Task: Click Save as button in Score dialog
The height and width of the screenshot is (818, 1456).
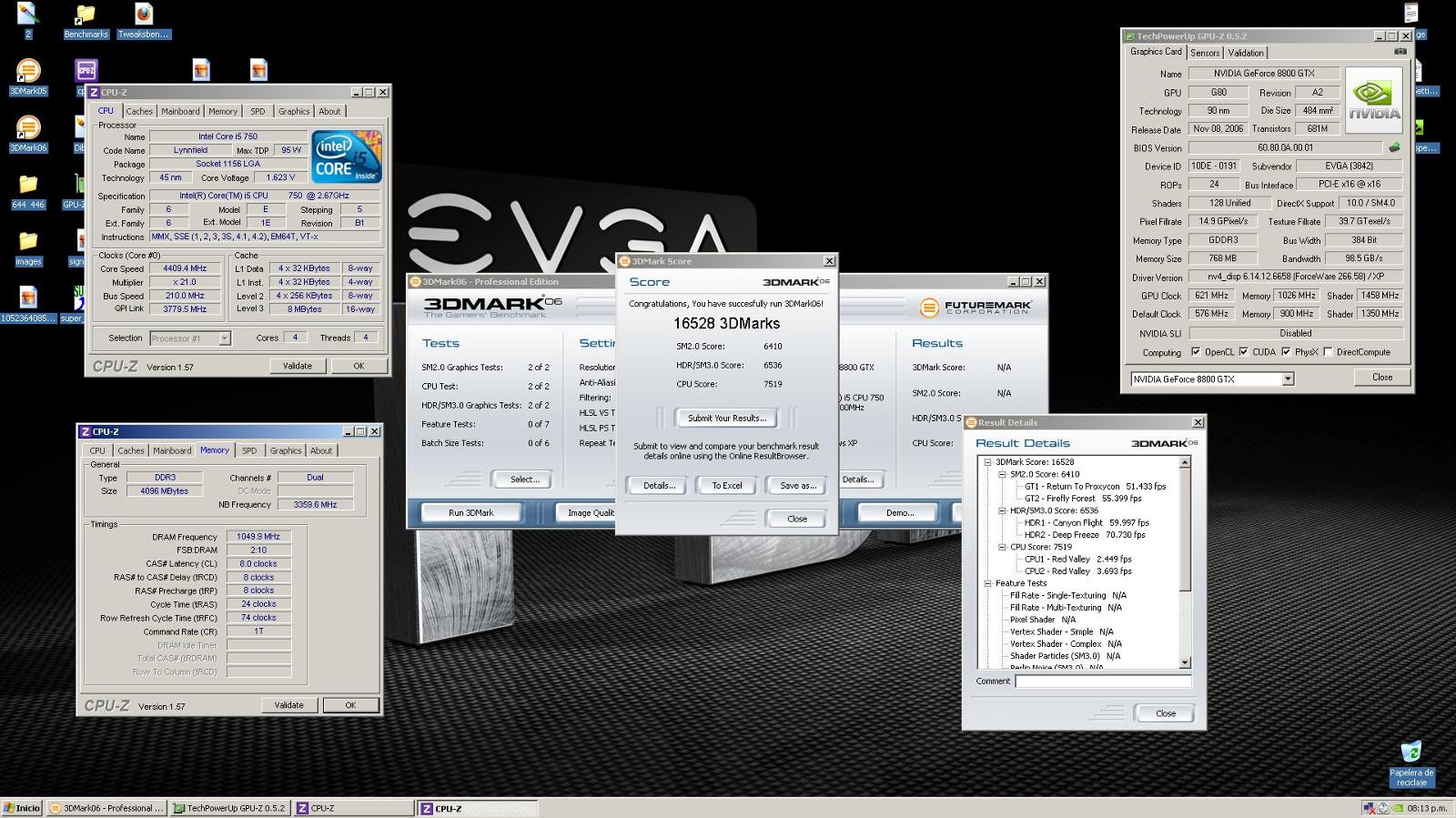Action: pos(797,485)
